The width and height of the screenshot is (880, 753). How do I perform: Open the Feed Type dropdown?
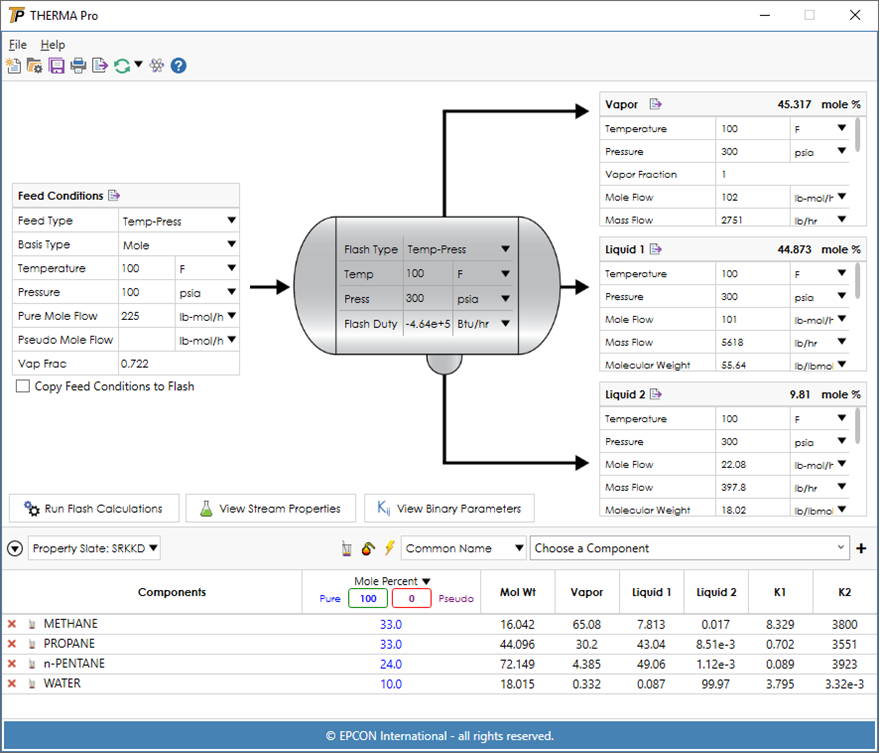point(178,221)
